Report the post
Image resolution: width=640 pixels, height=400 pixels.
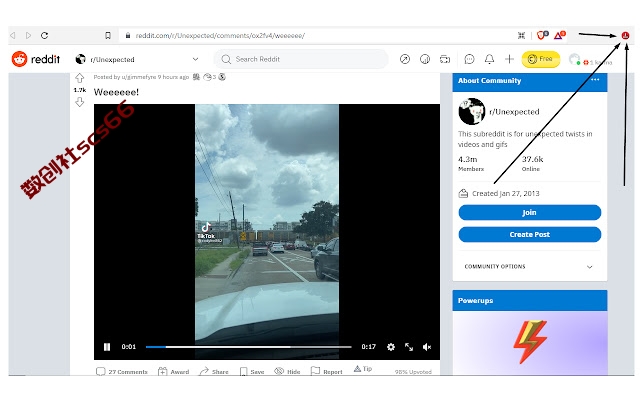tap(327, 371)
